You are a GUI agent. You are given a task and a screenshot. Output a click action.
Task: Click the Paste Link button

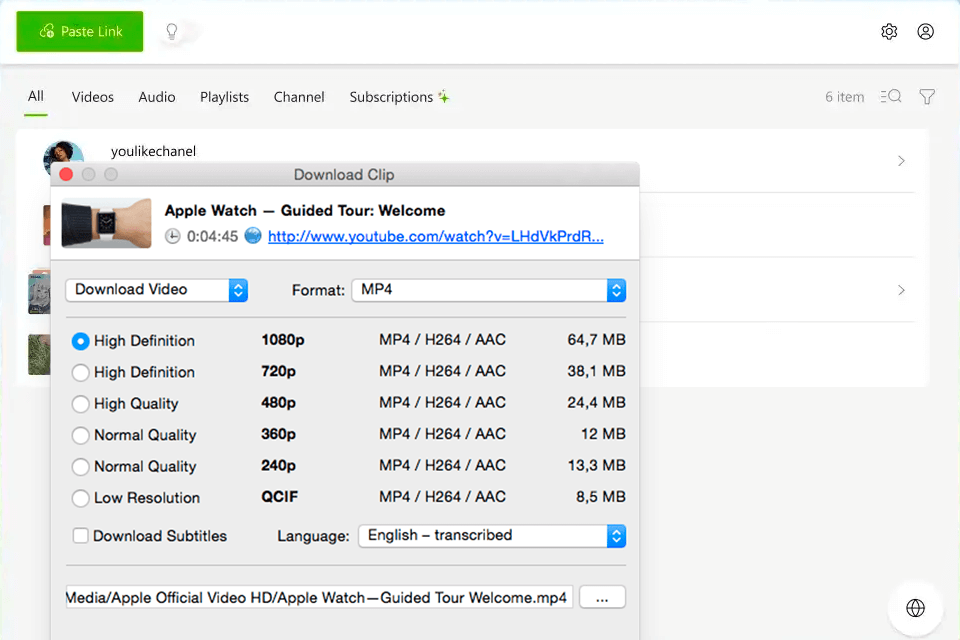(x=80, y=32)
